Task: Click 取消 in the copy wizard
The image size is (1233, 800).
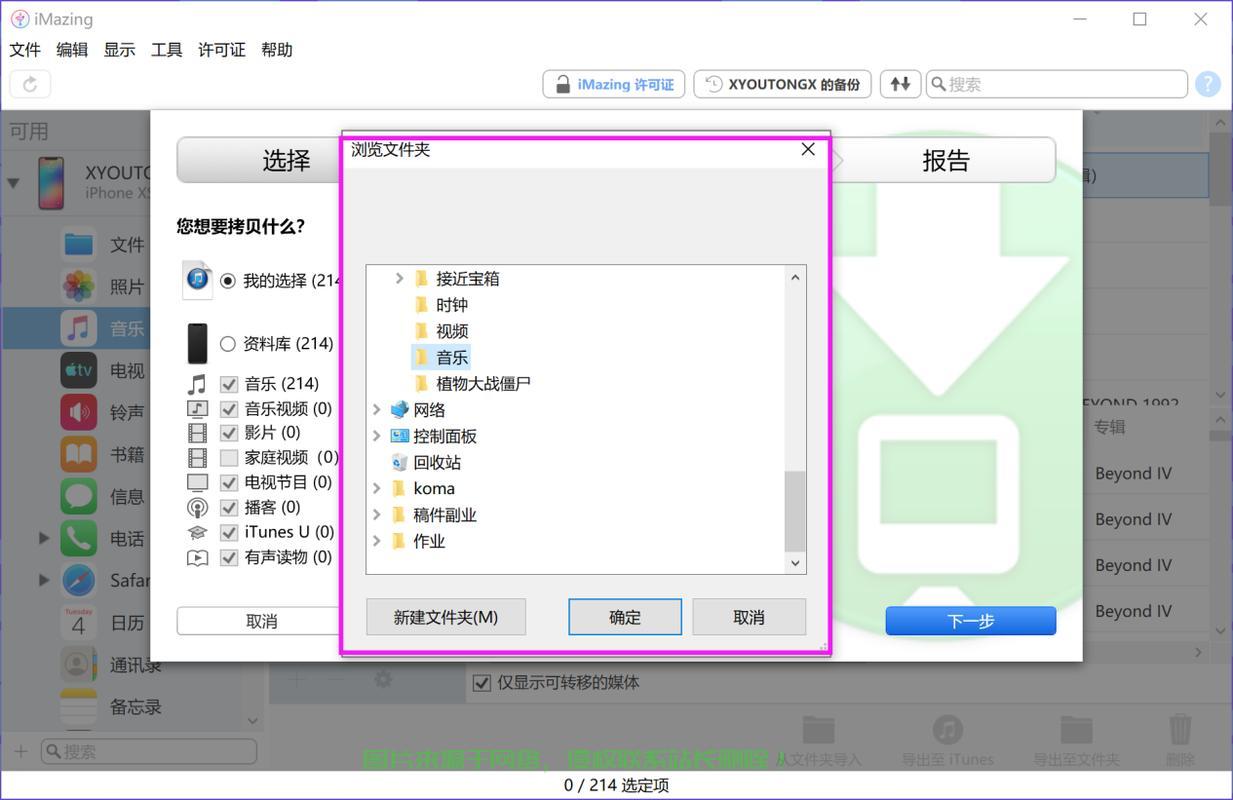Action: 261,621
